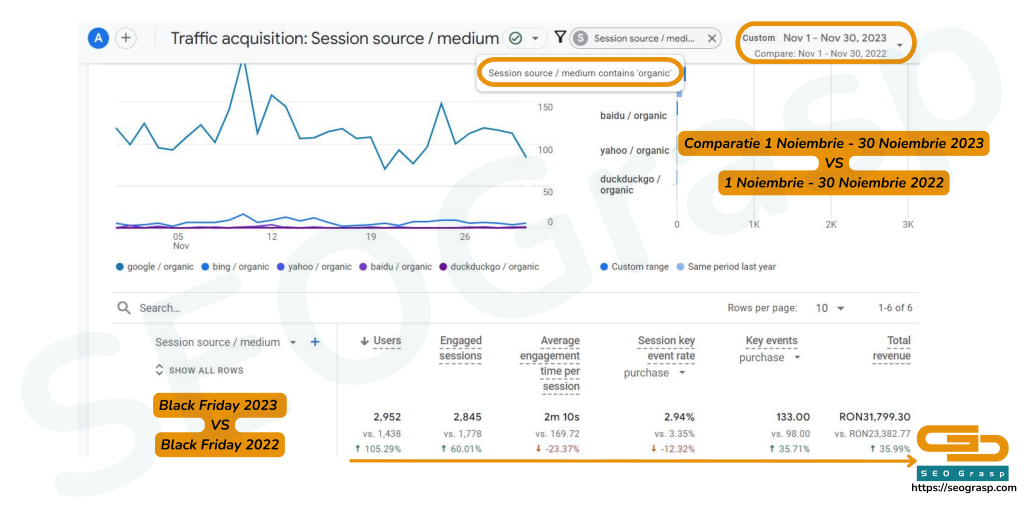Remove the Session source / medium filter chip
This screenshot has width=1024, height=512.
pyautogui.click(x=712, y=38)
